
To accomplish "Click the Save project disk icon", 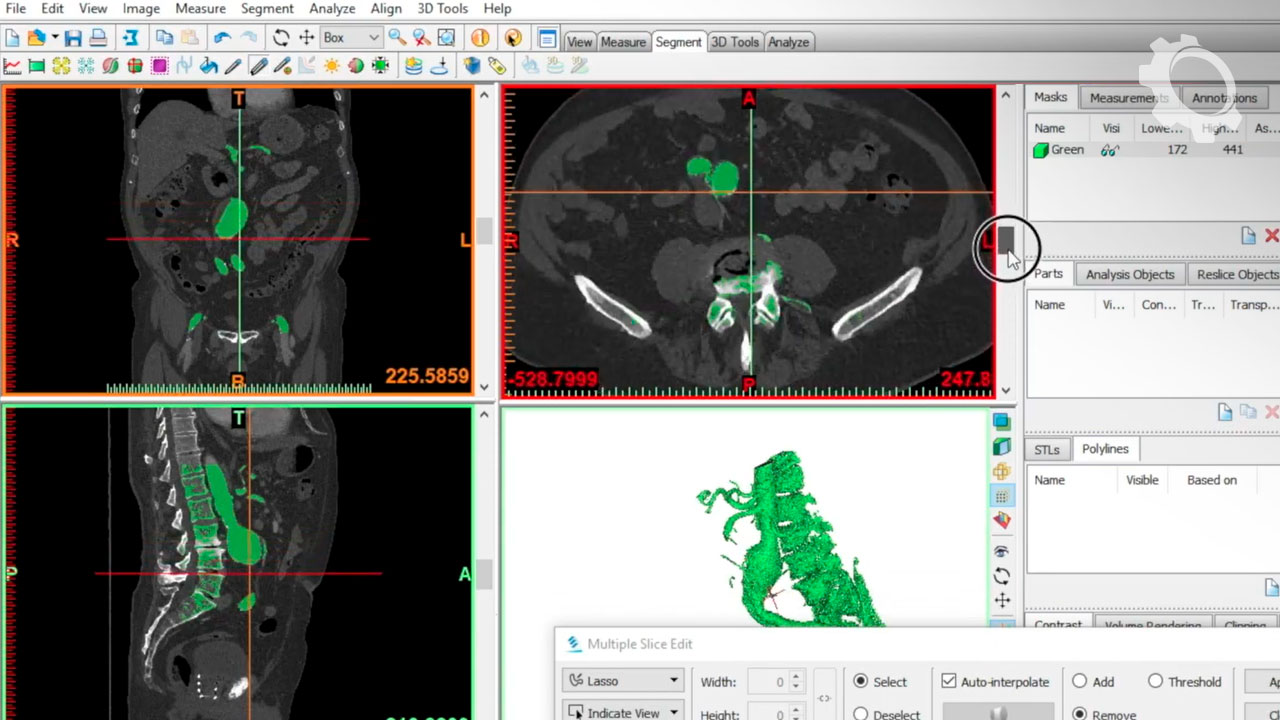I will (73, 38).
